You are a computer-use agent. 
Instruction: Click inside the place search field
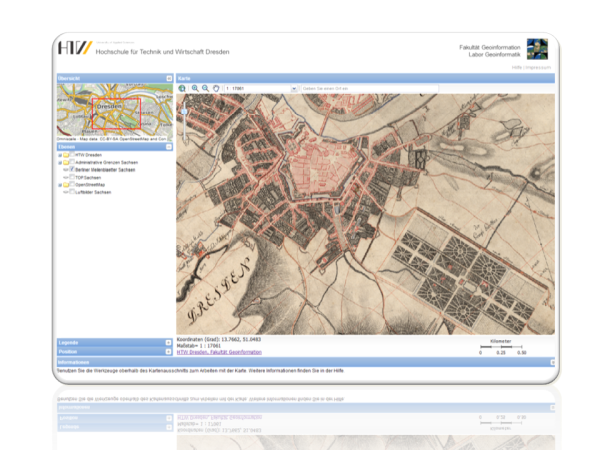pyautogui.click(x=370, y=89)
